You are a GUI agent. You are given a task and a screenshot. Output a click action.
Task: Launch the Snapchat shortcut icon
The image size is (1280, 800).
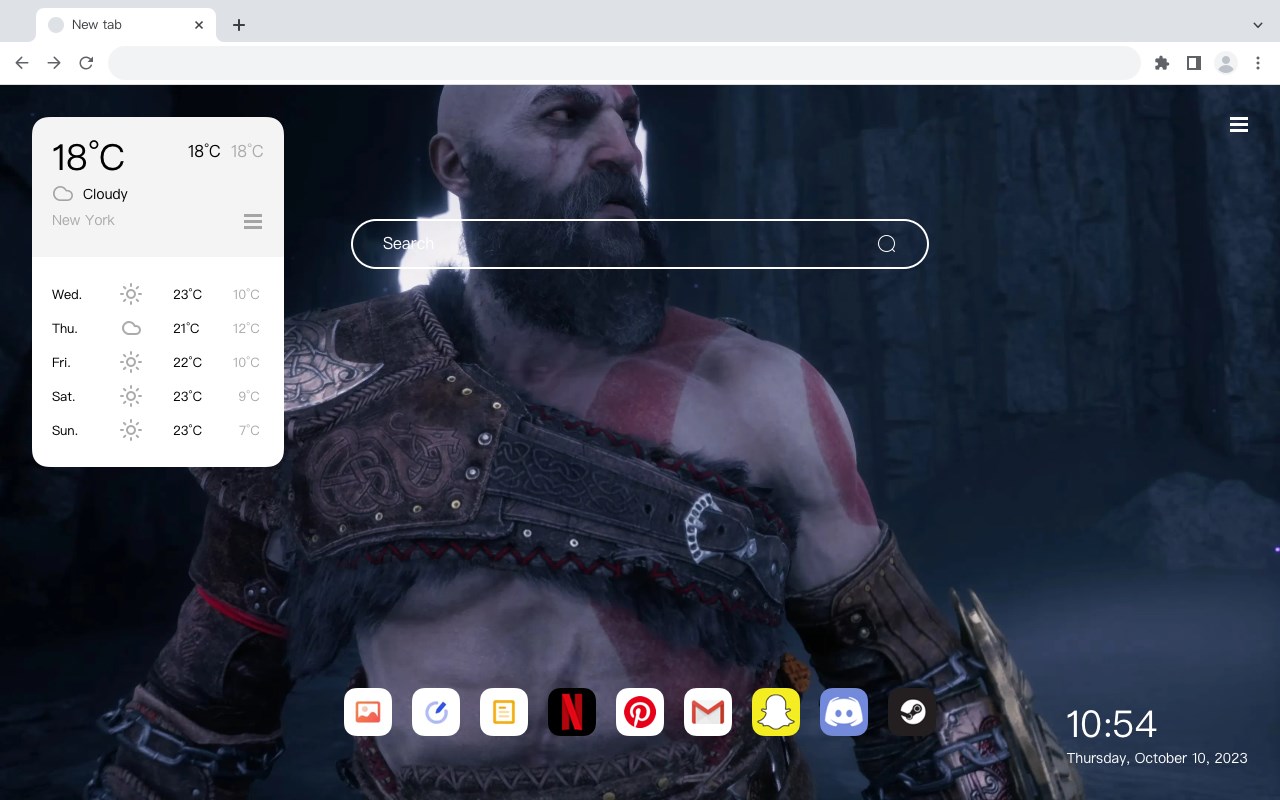pyautogui.click(x=776, y=712)
